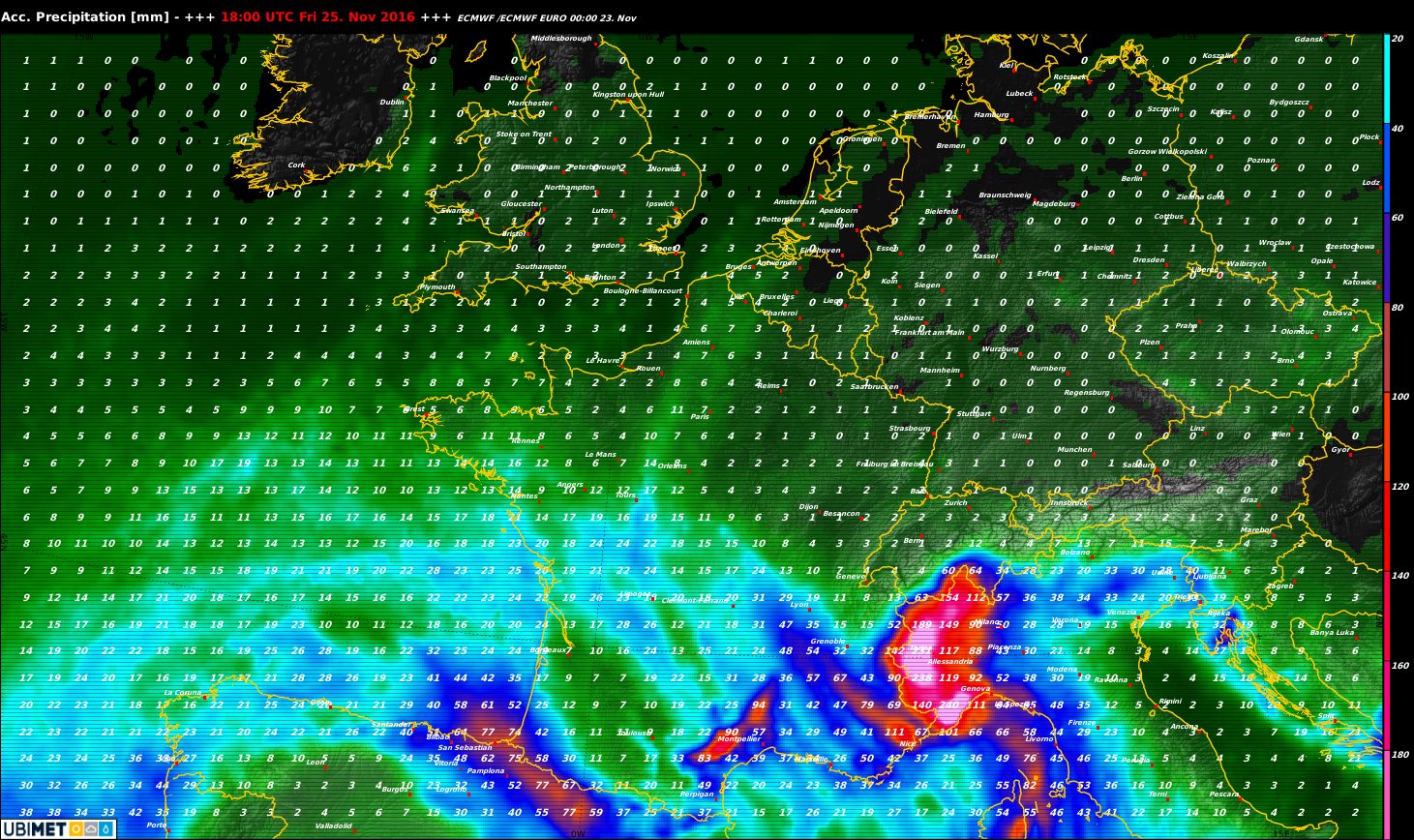Select the London city marker
The height and width of the screenshot is (840, 1414).
(621, 242)
